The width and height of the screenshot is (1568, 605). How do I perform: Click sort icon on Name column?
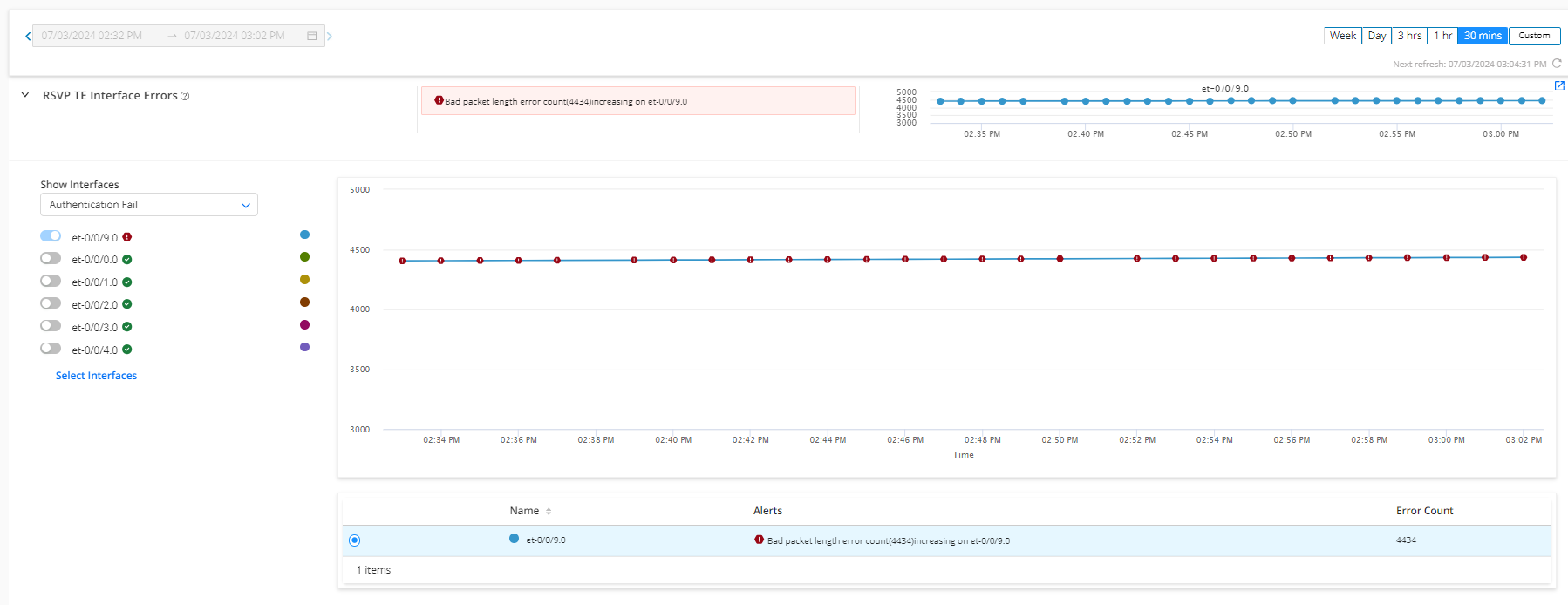pos(549,512)
